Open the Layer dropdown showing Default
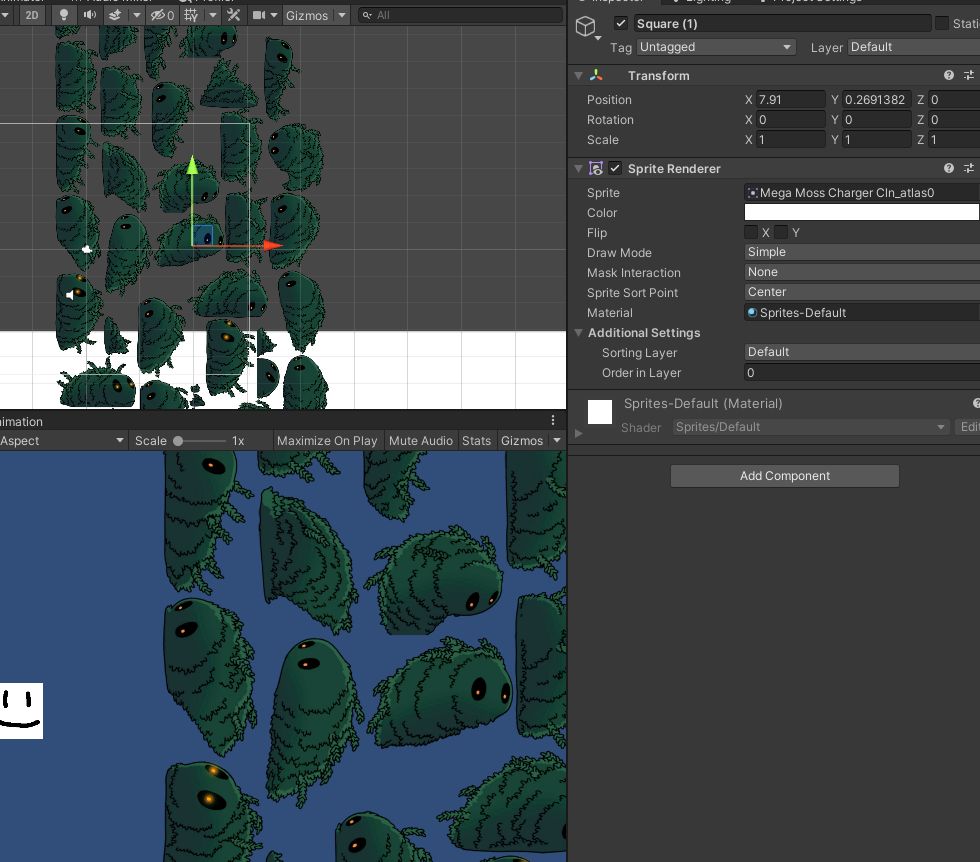The width and height of the screenshot is (980, 862). pyautogui.click(x=914, y=47)
